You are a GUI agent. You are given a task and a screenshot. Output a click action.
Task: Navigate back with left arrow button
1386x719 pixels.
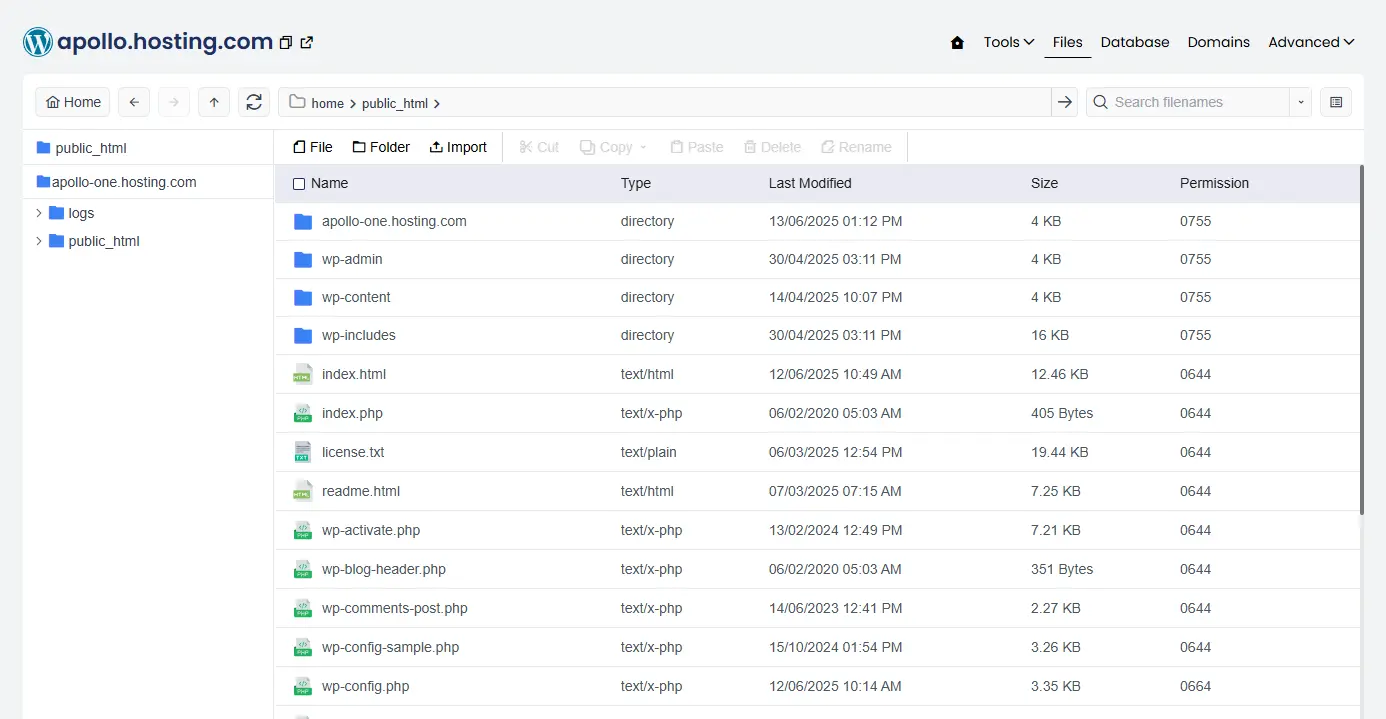(x=134, y=102)
